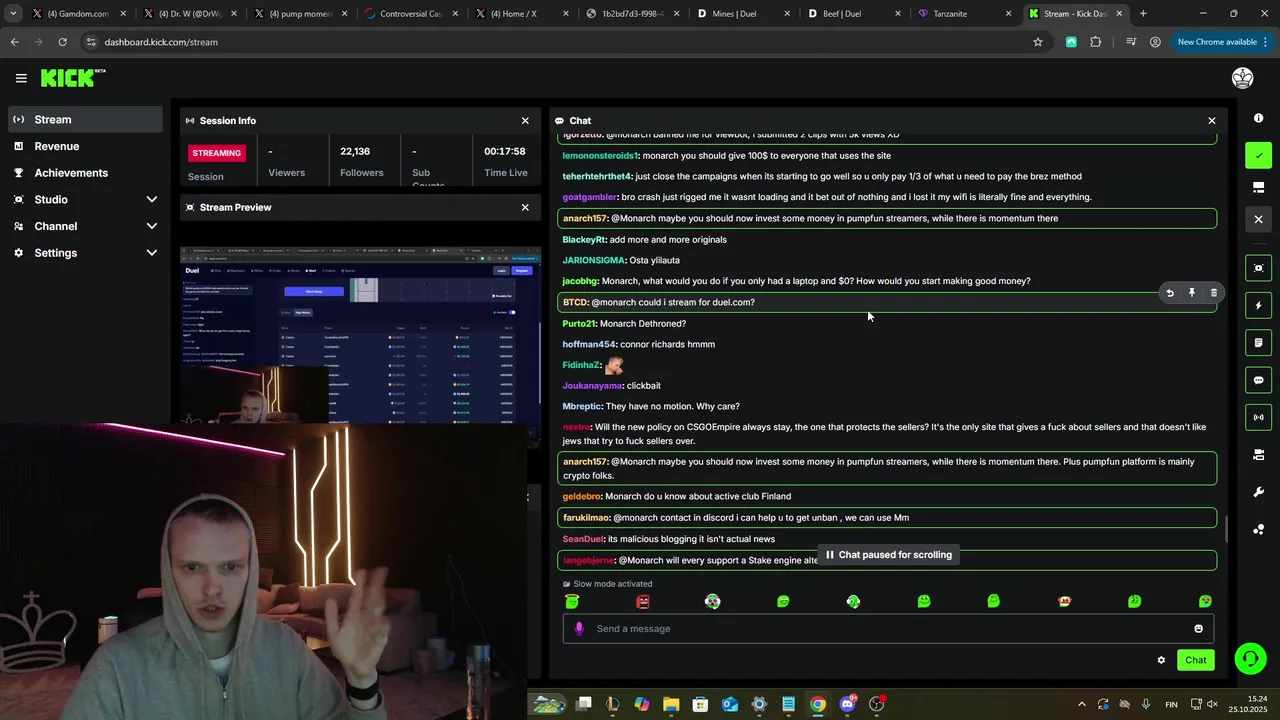This screenshot has height=720, width=1280.
Task: Open the Stream sidebar item
Action: [85, 119]
